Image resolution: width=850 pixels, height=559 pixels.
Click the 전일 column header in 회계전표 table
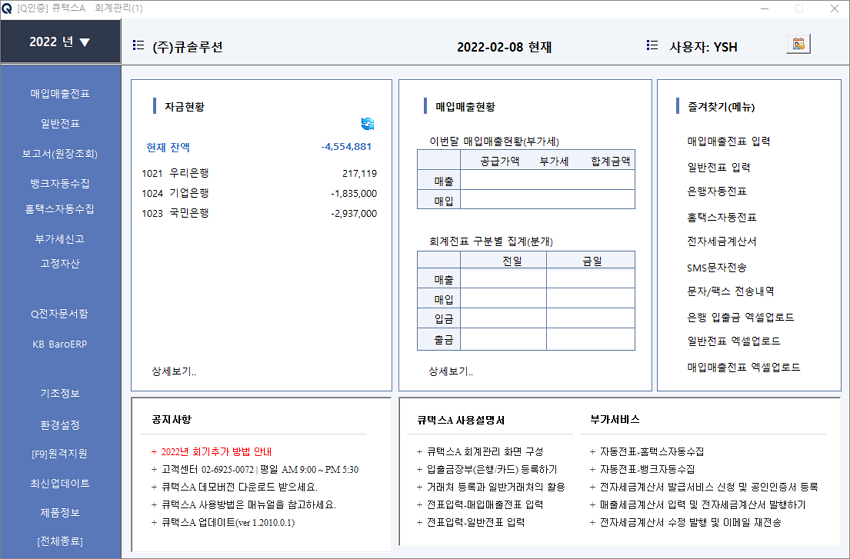click(504, 261)
